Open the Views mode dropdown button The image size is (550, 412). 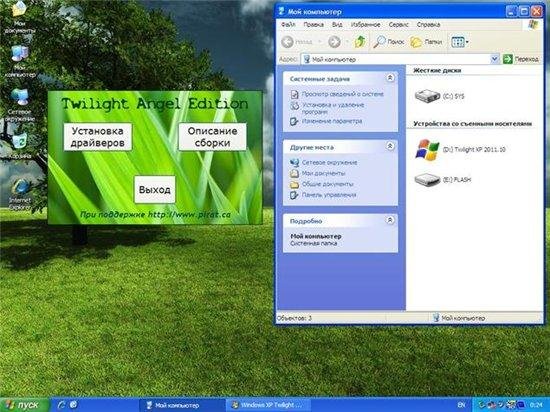460,42
